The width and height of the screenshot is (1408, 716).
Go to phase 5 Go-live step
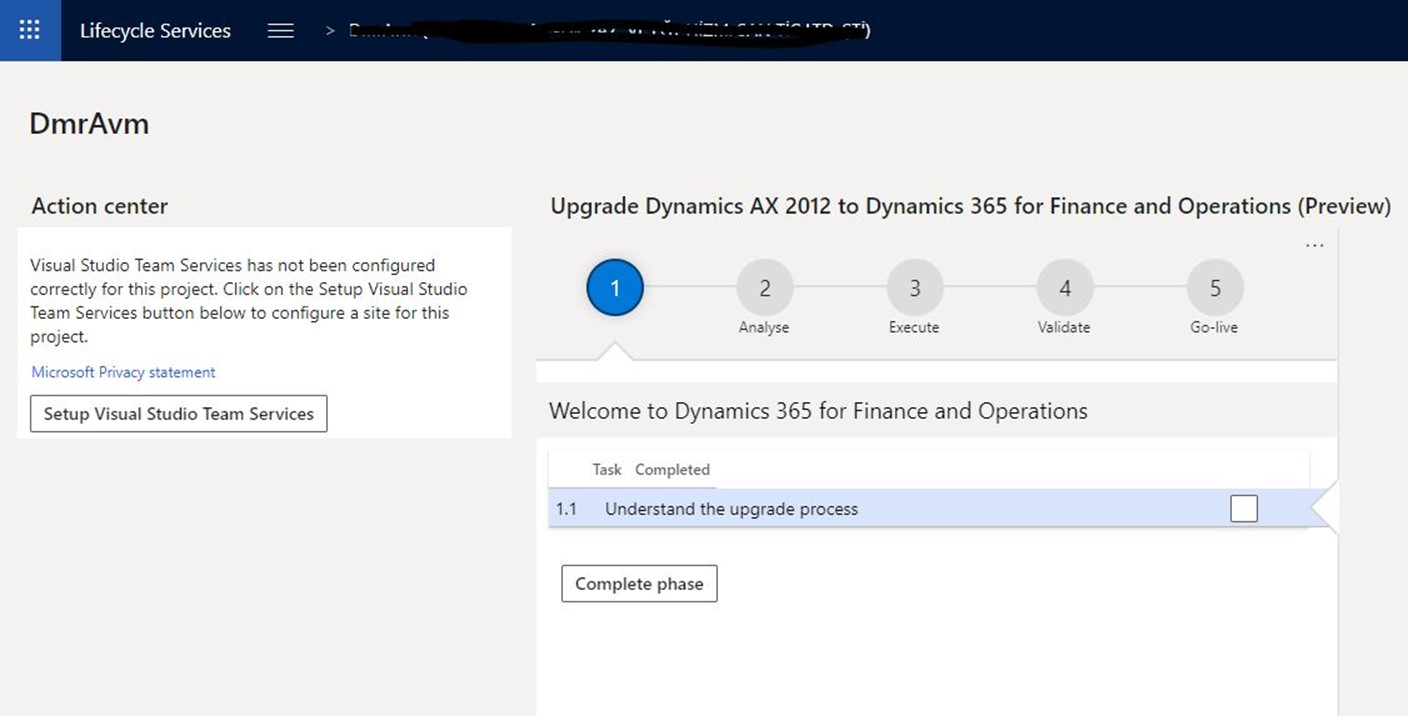(1215, 288)
